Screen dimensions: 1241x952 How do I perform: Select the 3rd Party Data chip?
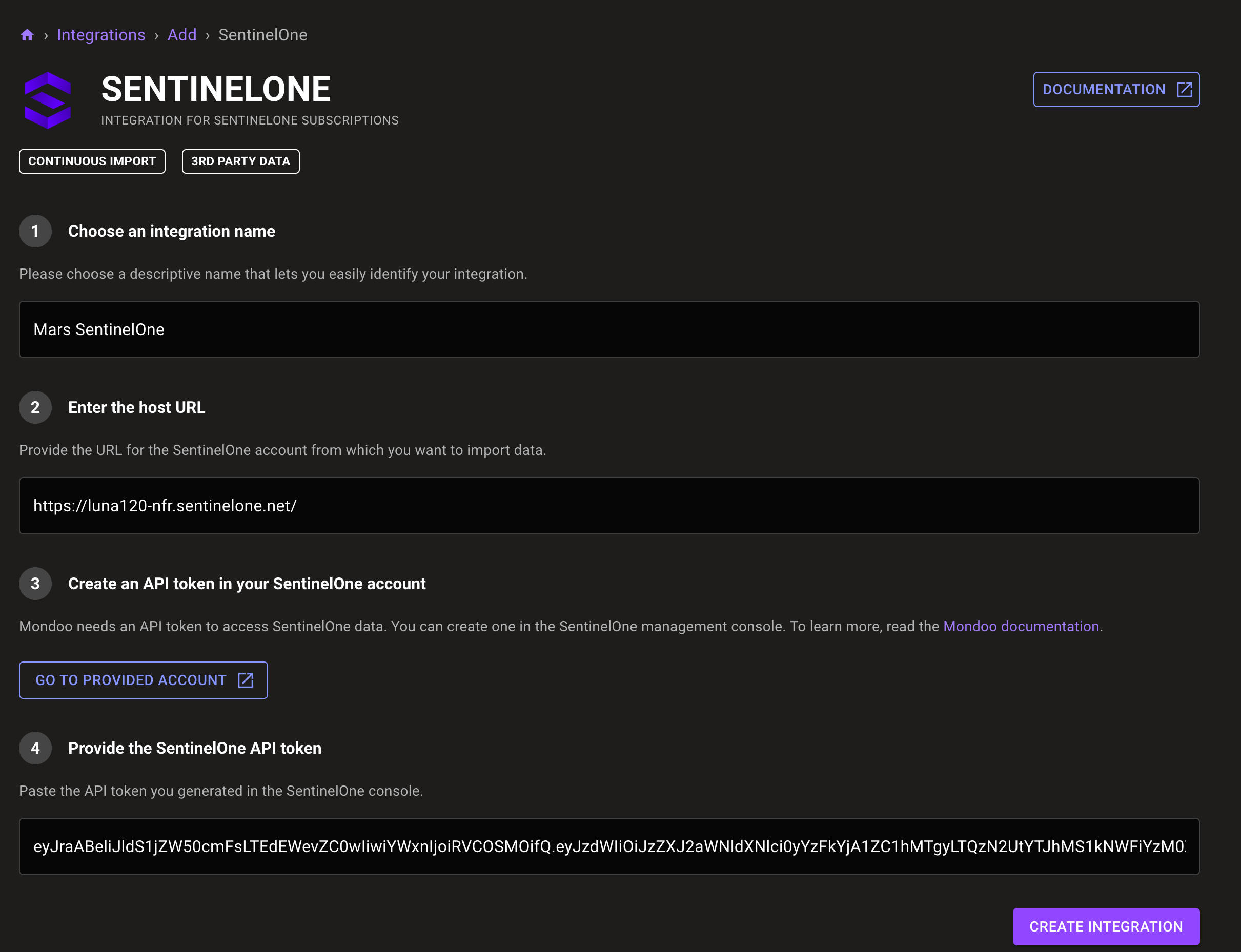240,161
